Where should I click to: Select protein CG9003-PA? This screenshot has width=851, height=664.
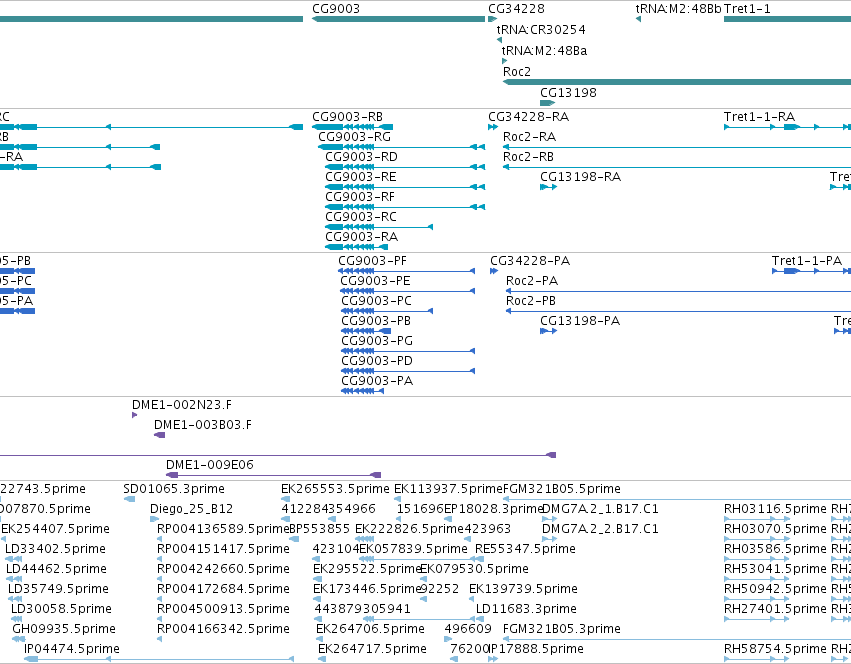tap(377, 382)
